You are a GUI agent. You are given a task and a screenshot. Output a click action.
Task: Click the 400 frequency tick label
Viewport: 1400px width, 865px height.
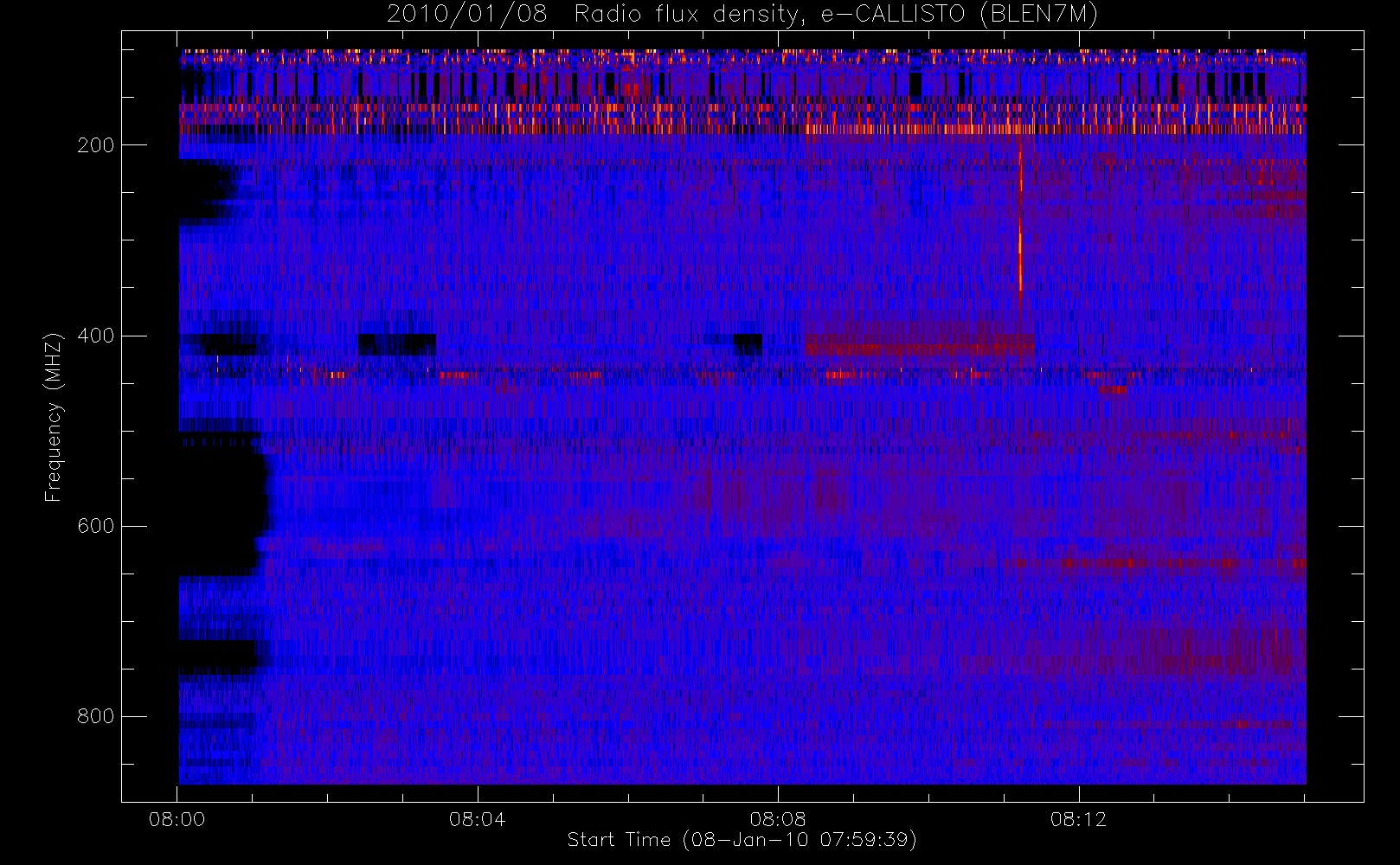pyautogui.click(x=95, y=336)
